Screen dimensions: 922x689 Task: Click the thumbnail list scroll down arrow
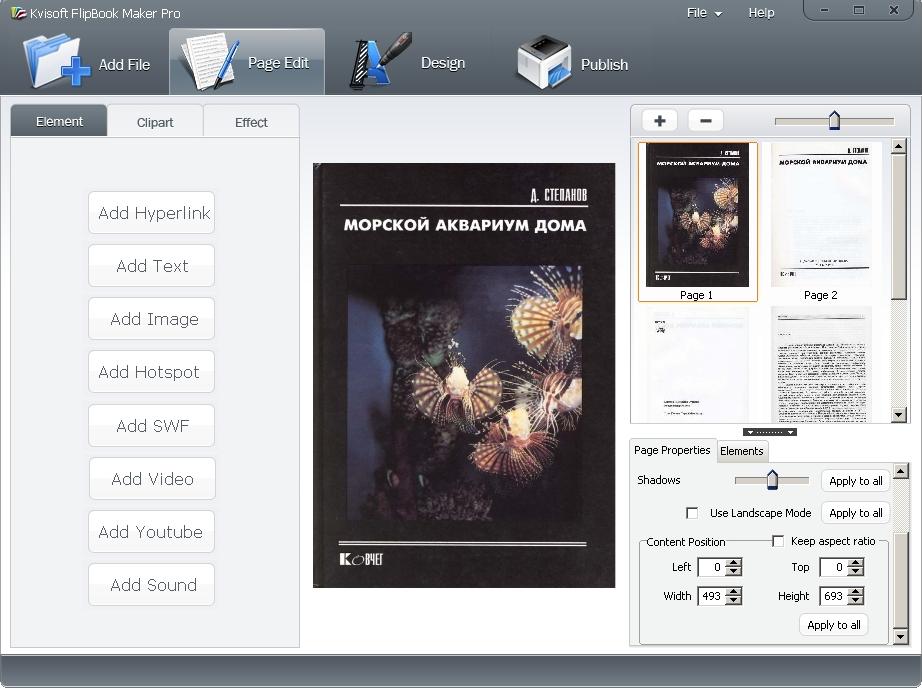[x=898, y=415]
